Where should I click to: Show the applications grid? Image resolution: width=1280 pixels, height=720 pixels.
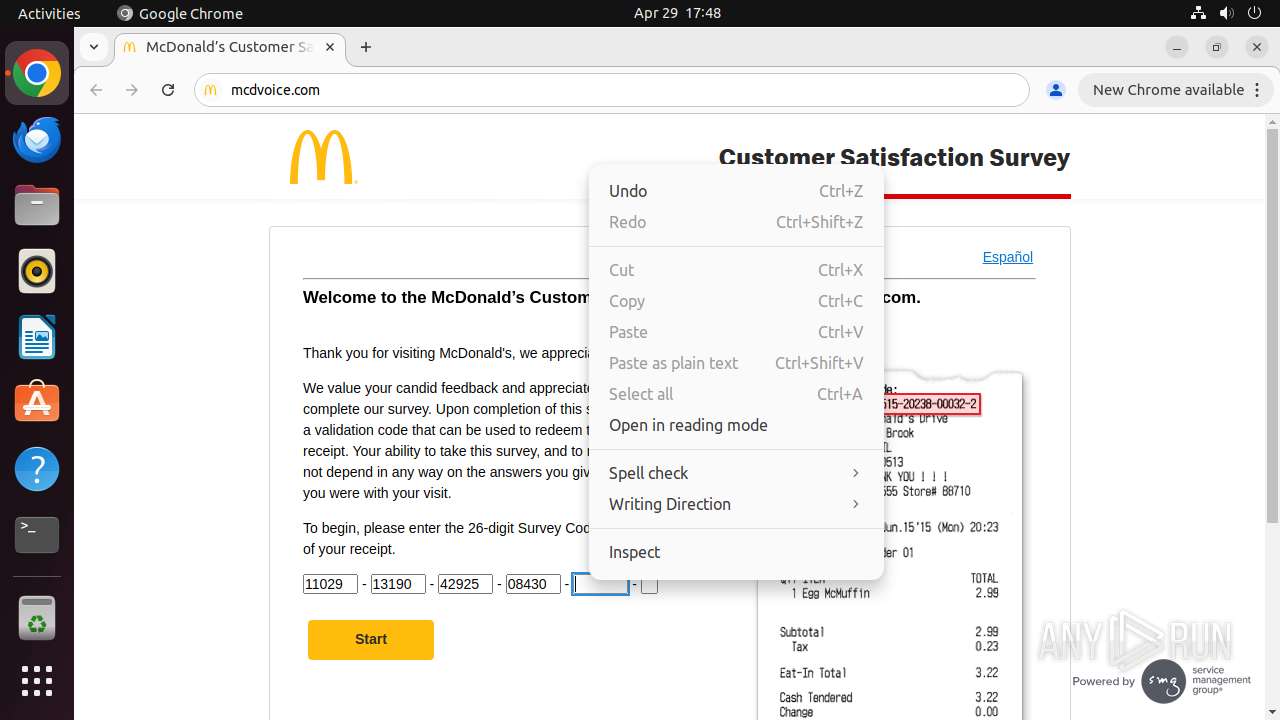click(x=37, y=681)
